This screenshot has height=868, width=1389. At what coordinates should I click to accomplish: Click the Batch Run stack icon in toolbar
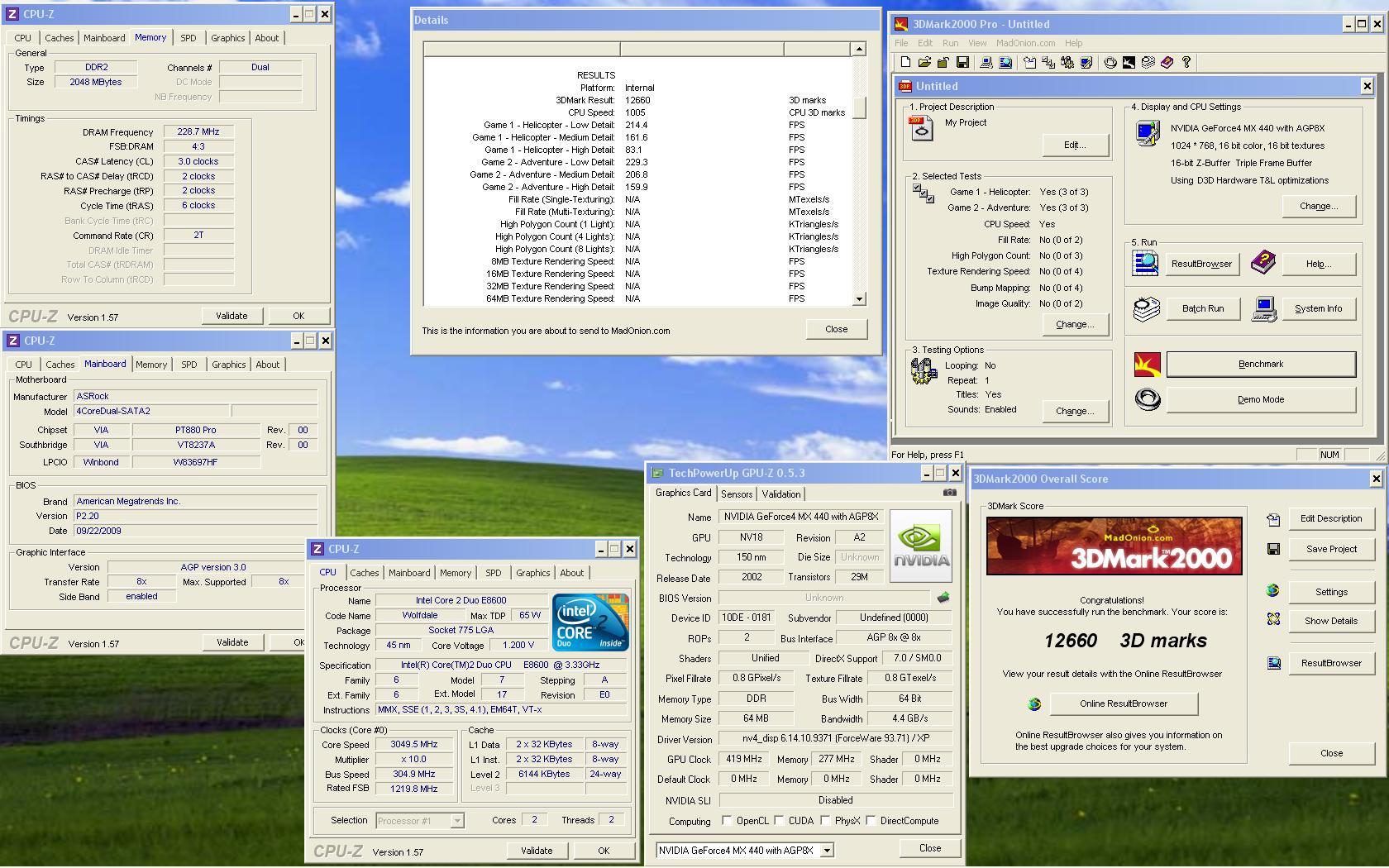coord(1148,62)
